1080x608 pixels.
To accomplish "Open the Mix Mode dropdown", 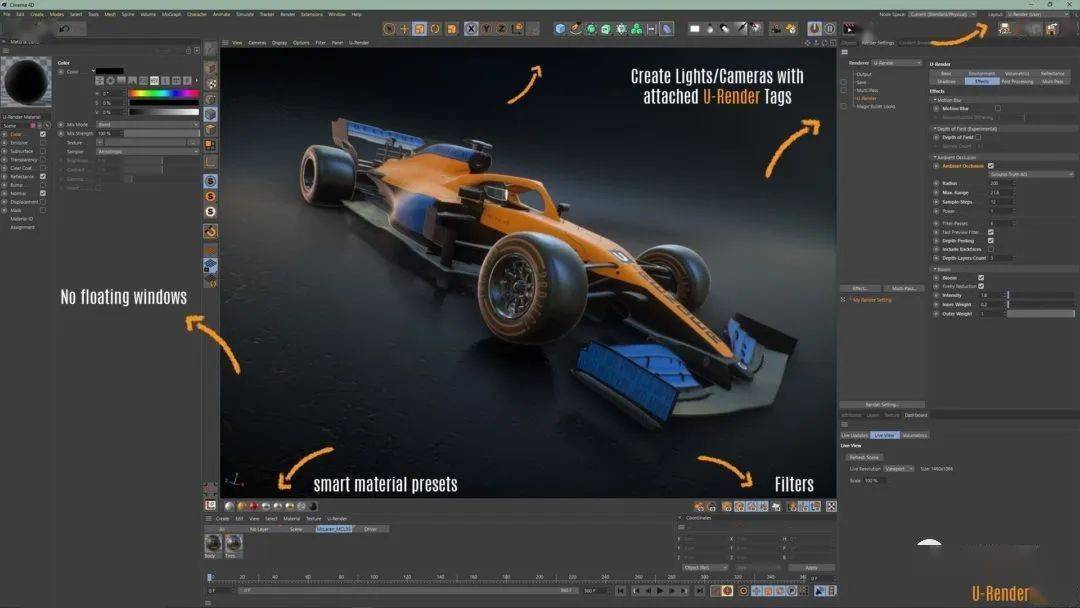I will [x=146, y=125].
